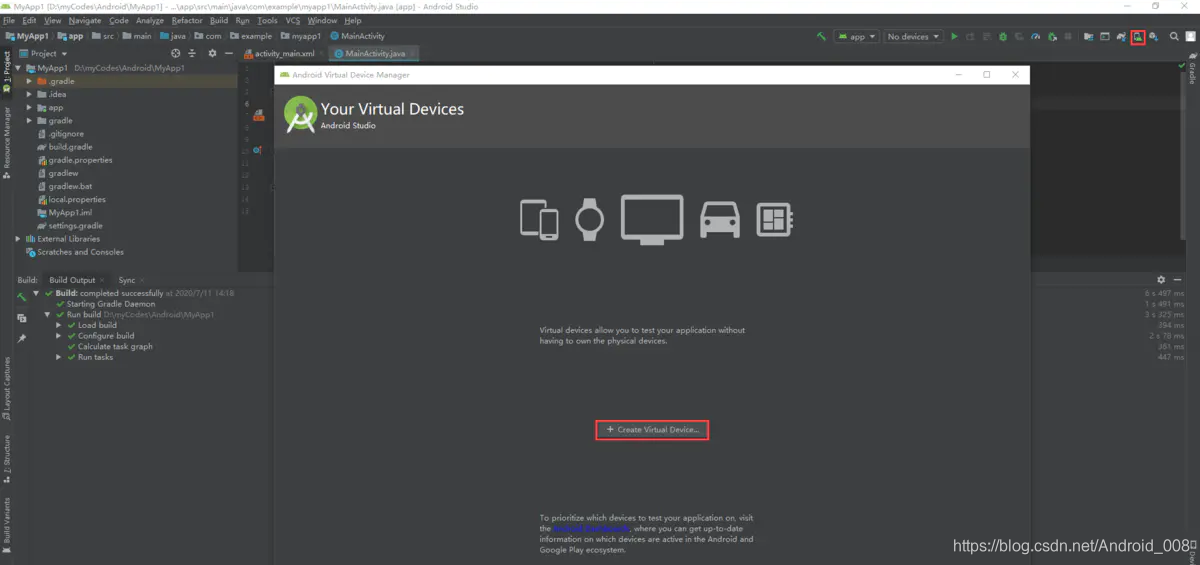Collapse the MyApp1 root node
The height and width of the screenshot is (565, 1200).
coord(18,68)
